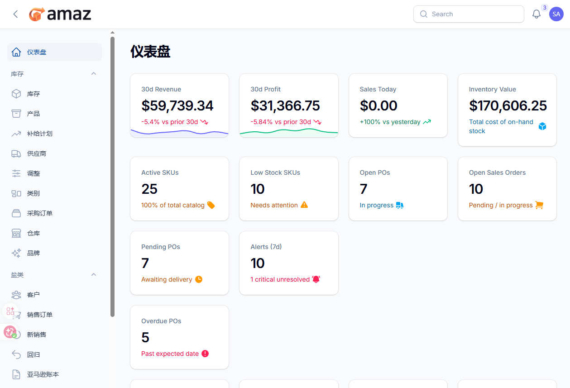This screenshot has height=388, width=570.
Task: Click the truck icon on Open POs
Action: pos(400,205)
